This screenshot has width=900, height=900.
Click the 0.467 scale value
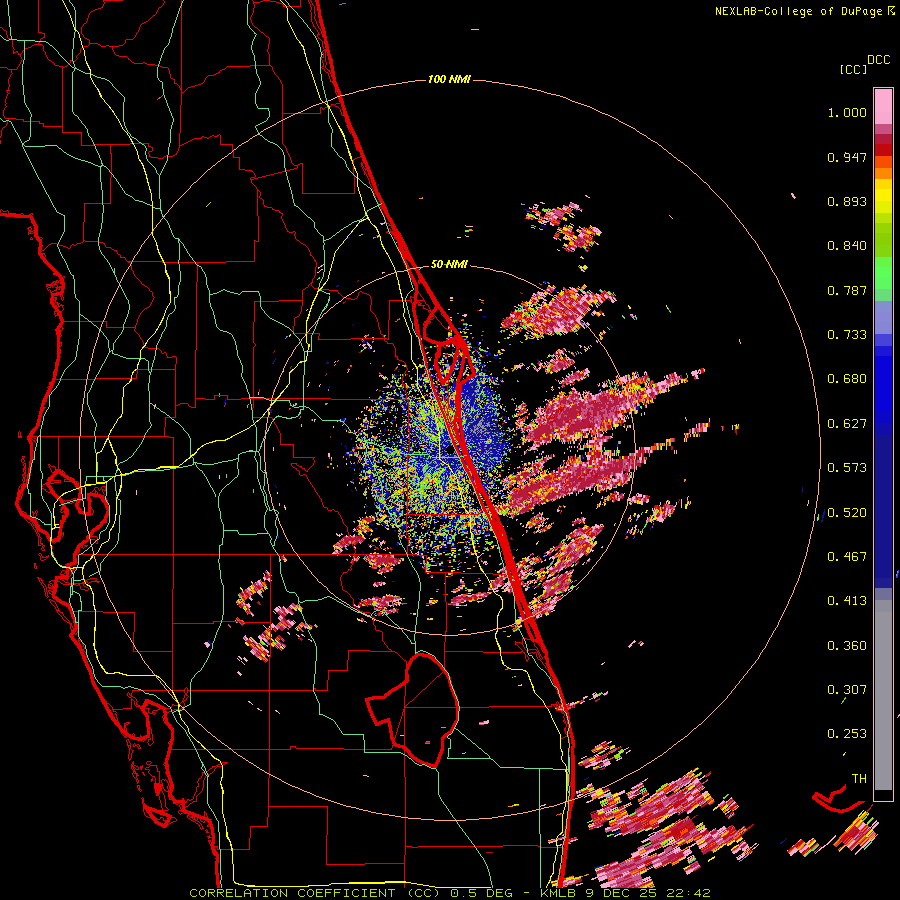tap(847, 557)
